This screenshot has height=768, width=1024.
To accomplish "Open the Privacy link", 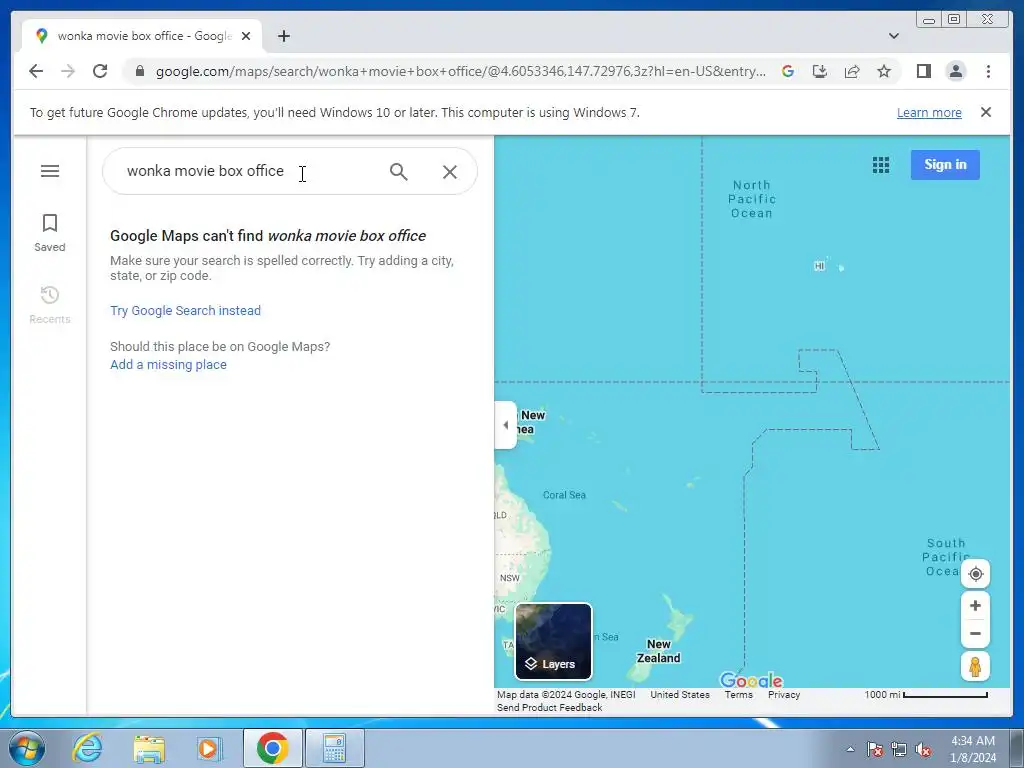I will point(784,695).
